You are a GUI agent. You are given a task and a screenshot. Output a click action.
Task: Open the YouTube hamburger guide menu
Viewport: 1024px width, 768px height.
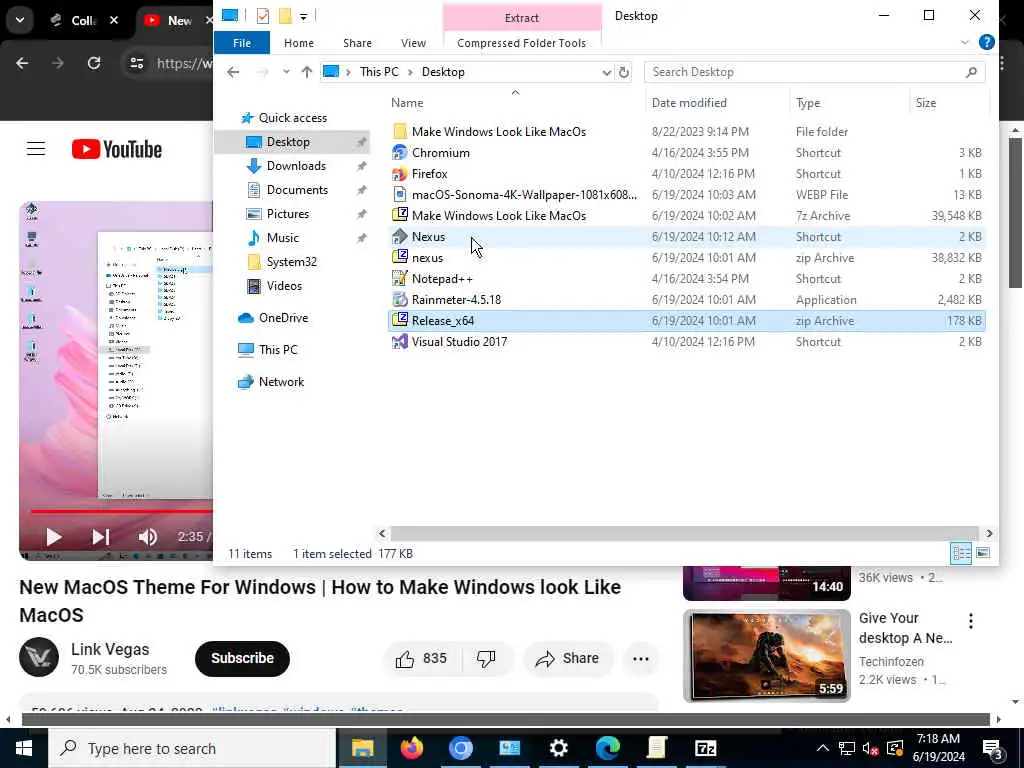(x=36, y=149)
